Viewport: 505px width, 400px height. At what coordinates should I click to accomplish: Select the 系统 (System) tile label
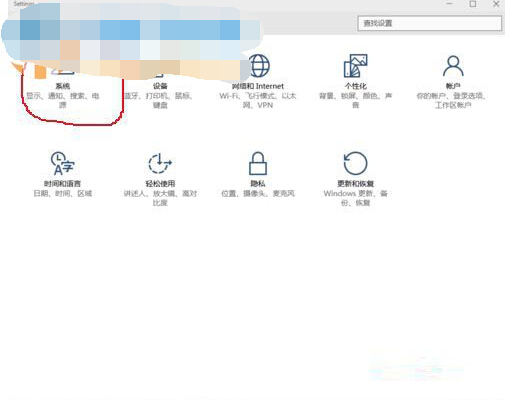[x=63, y=86]
